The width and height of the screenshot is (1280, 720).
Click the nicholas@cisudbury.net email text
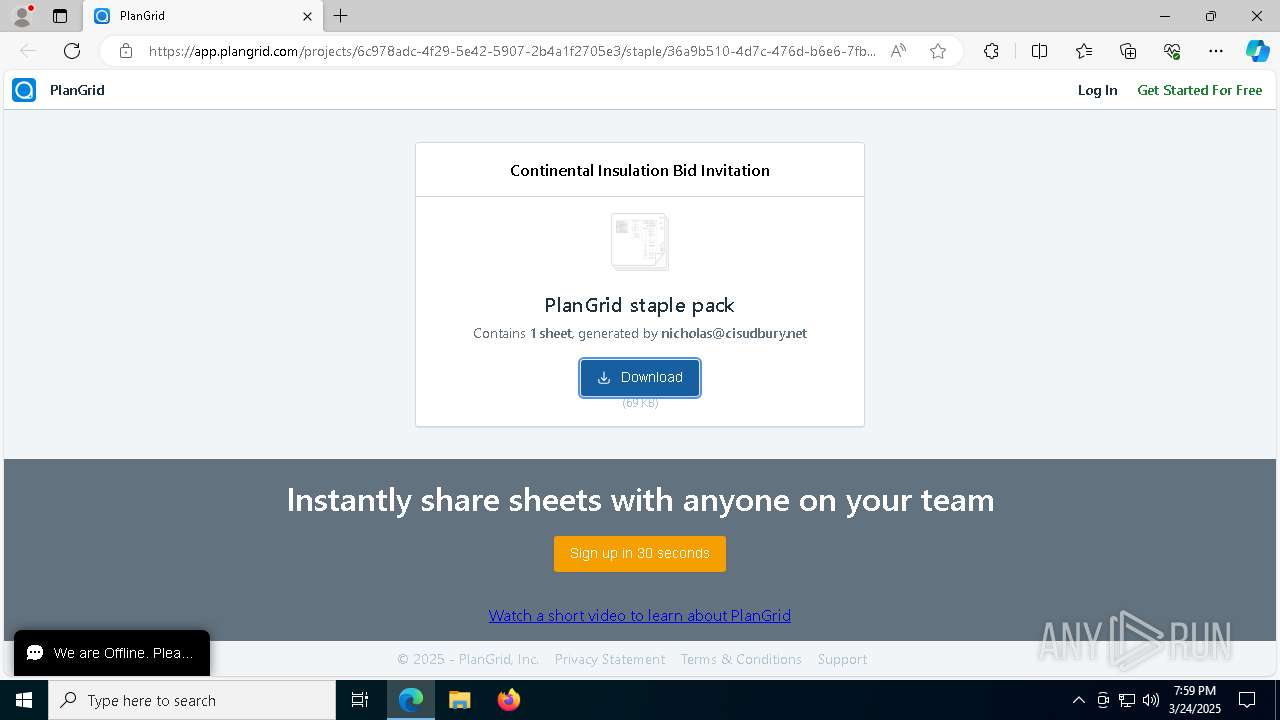[x=734, y=333]
